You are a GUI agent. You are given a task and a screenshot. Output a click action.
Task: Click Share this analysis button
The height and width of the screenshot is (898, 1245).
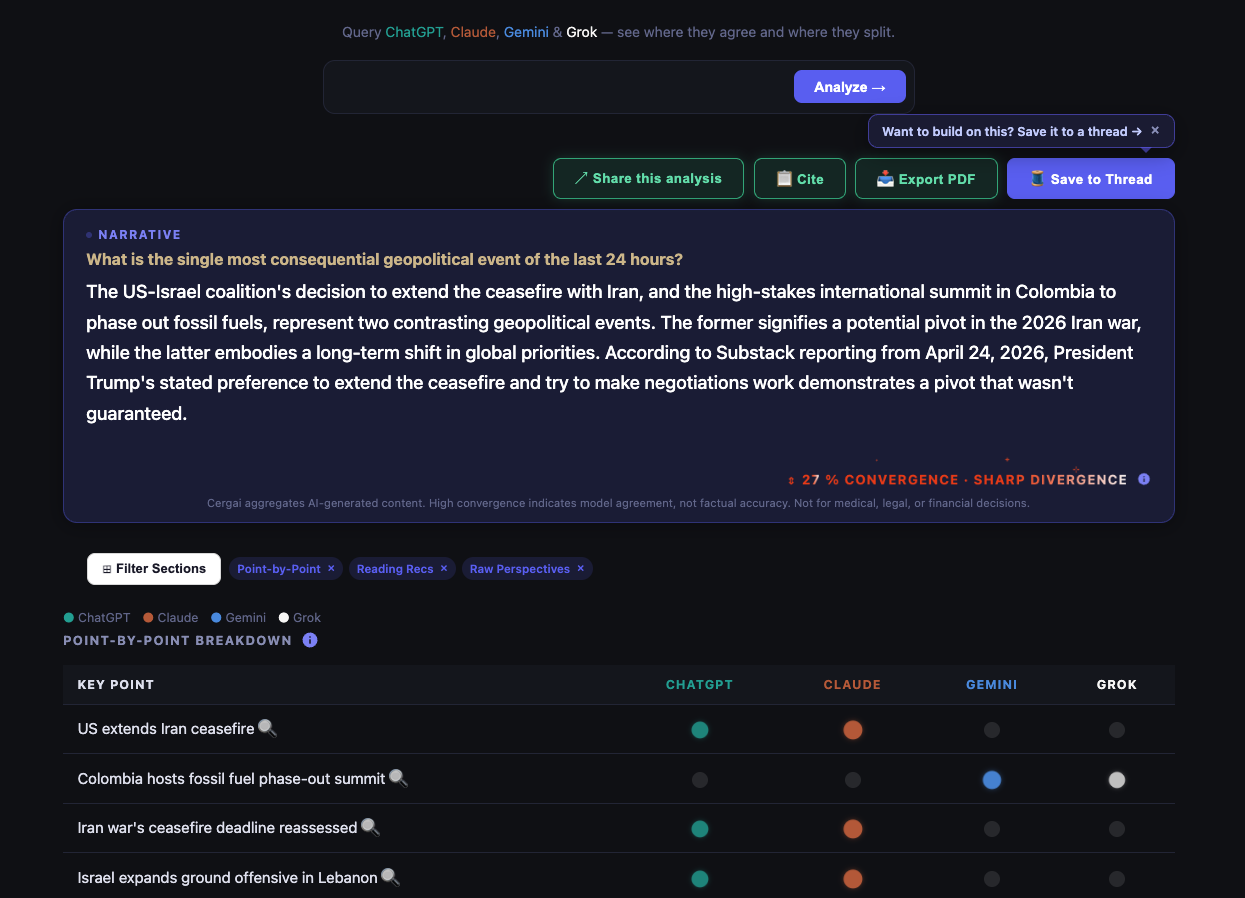648,178
